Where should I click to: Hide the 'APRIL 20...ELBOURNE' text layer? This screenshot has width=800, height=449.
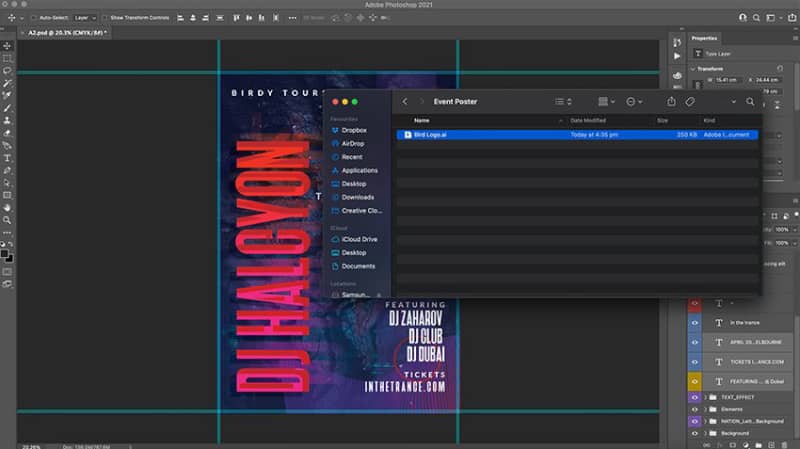click(x=694, y=342)
